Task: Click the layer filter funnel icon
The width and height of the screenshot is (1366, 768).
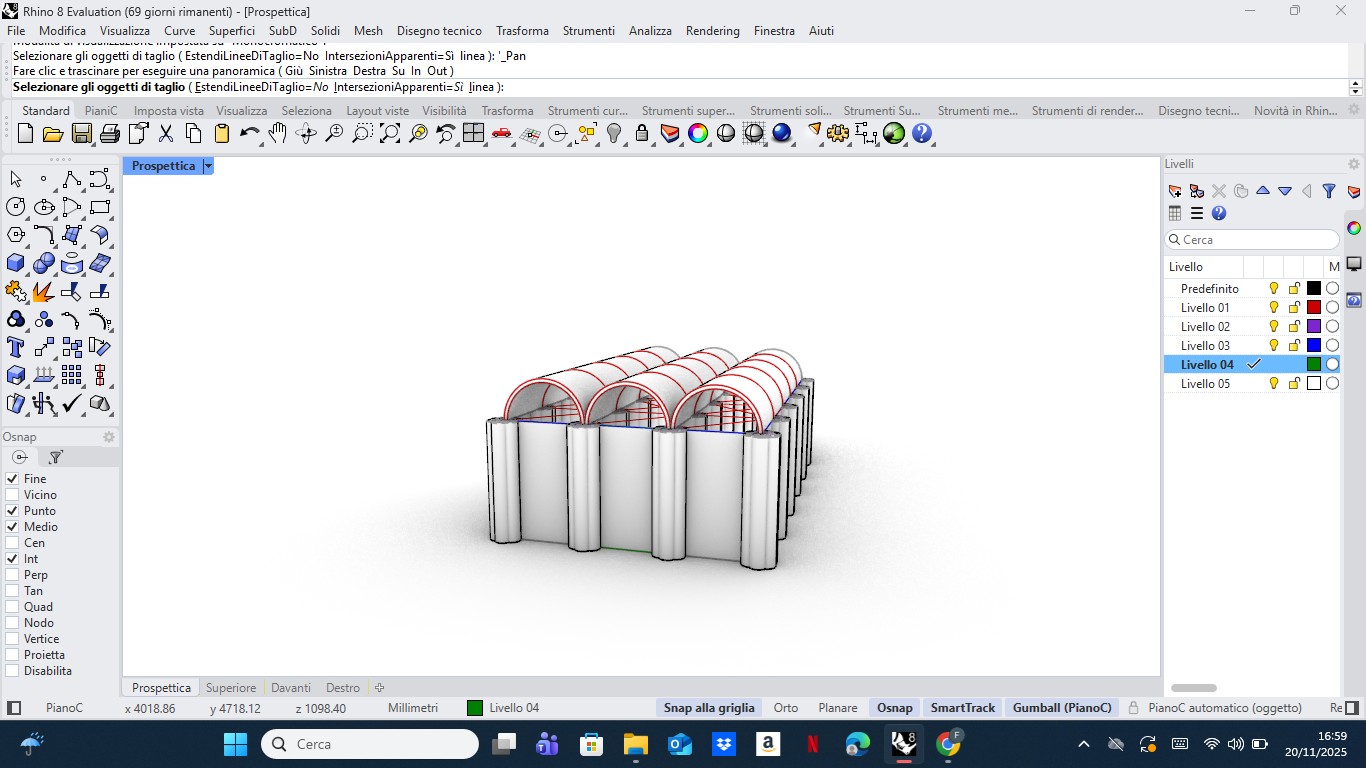Action: (1329, 191)
